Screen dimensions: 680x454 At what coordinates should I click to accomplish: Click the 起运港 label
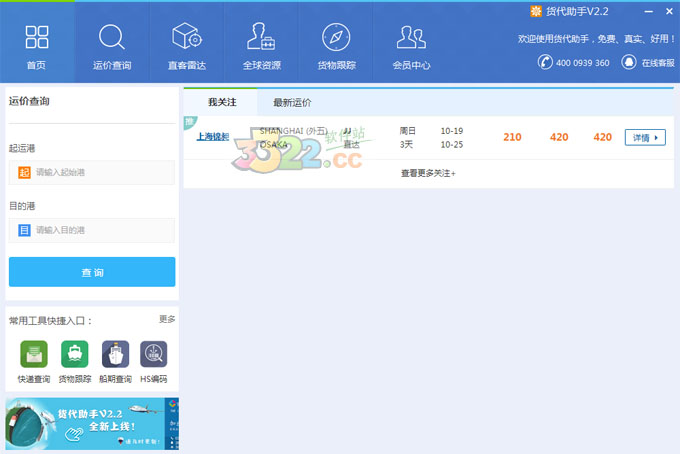click(x=22, y=148)
